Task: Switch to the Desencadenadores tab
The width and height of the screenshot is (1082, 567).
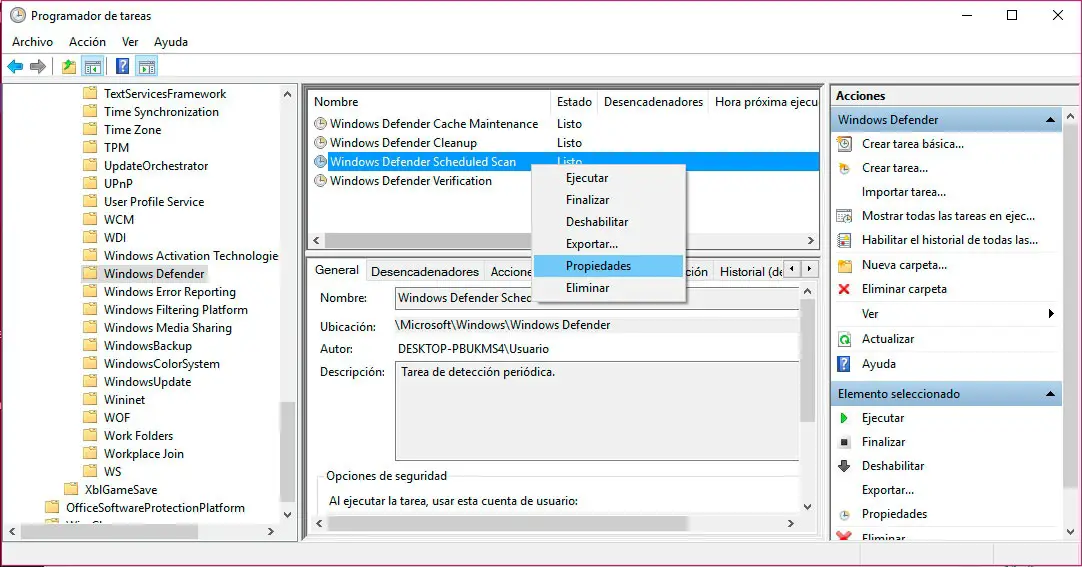Action: pyautogui.click(x=425, y=272)
